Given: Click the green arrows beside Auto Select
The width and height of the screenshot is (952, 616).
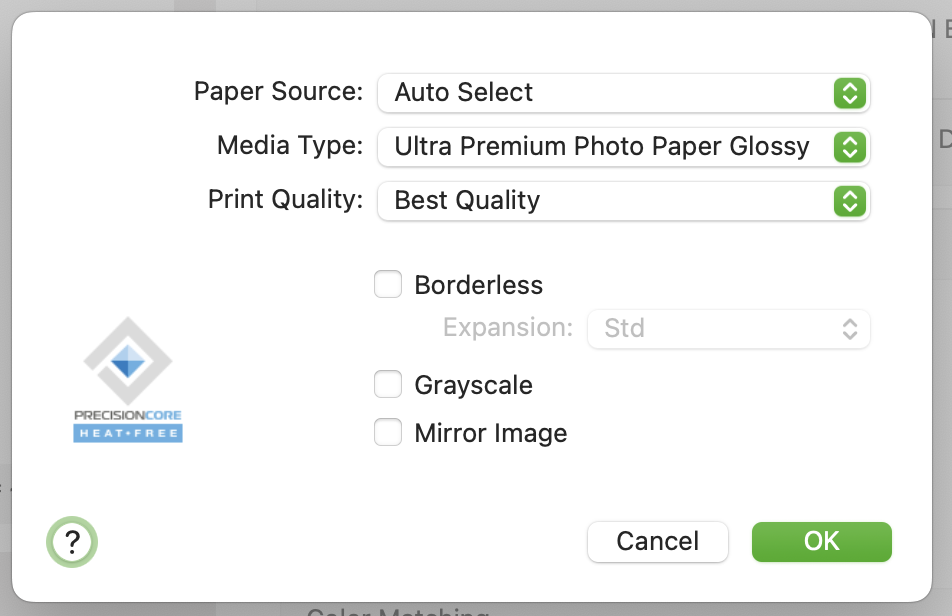Looking at the screenshot, I should (849, 93).
